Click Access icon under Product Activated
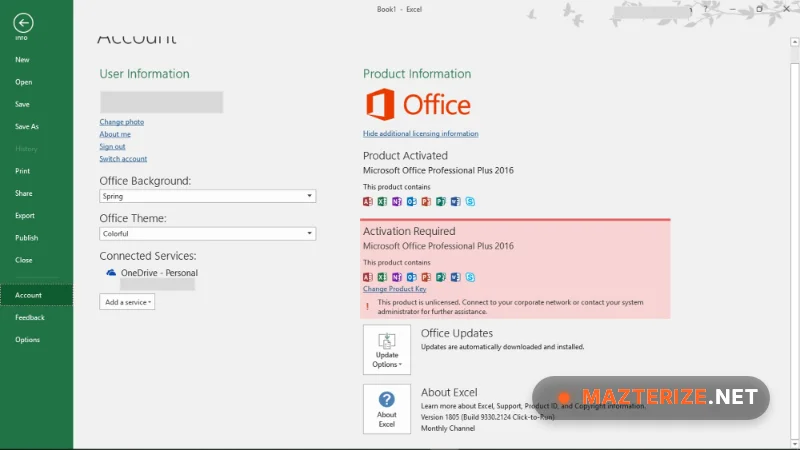The width and height of the screenshot is (800, 450). (367, 202)
